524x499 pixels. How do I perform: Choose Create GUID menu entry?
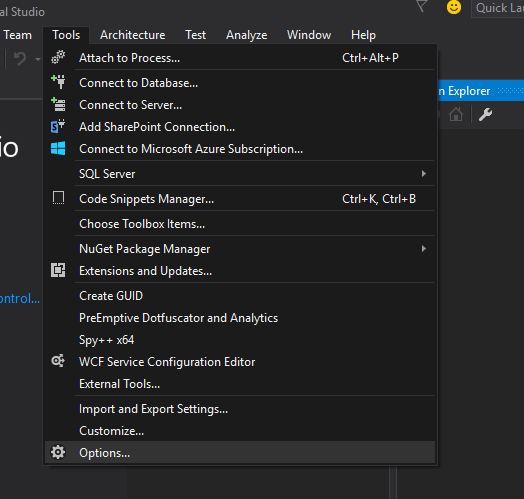(111, 296)
